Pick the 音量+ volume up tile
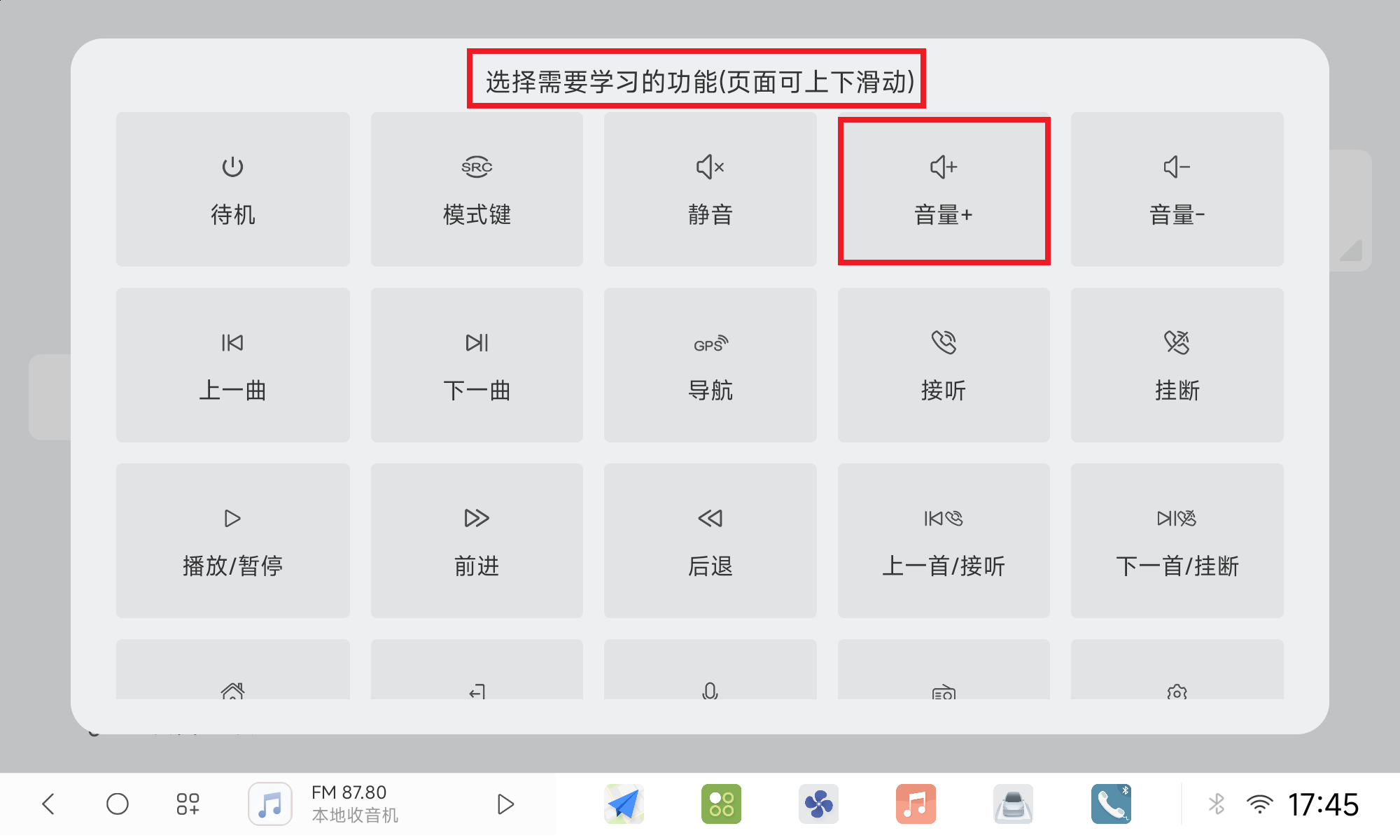Image resolution: width=1400 pixels, height=840 pixels. tap(944, 190)
